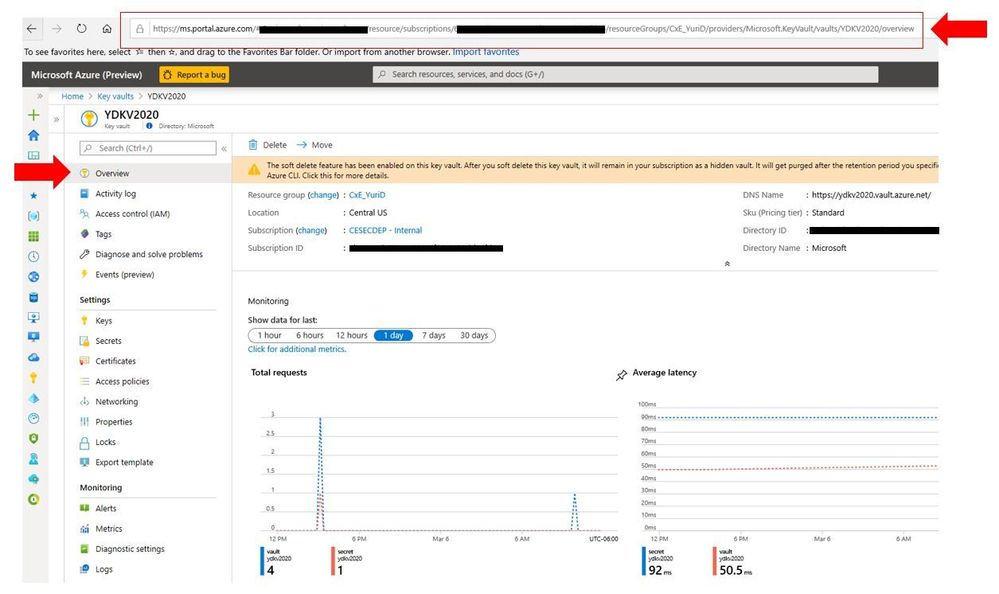Go back with the browser back arrow

click(x=31, y=29)
